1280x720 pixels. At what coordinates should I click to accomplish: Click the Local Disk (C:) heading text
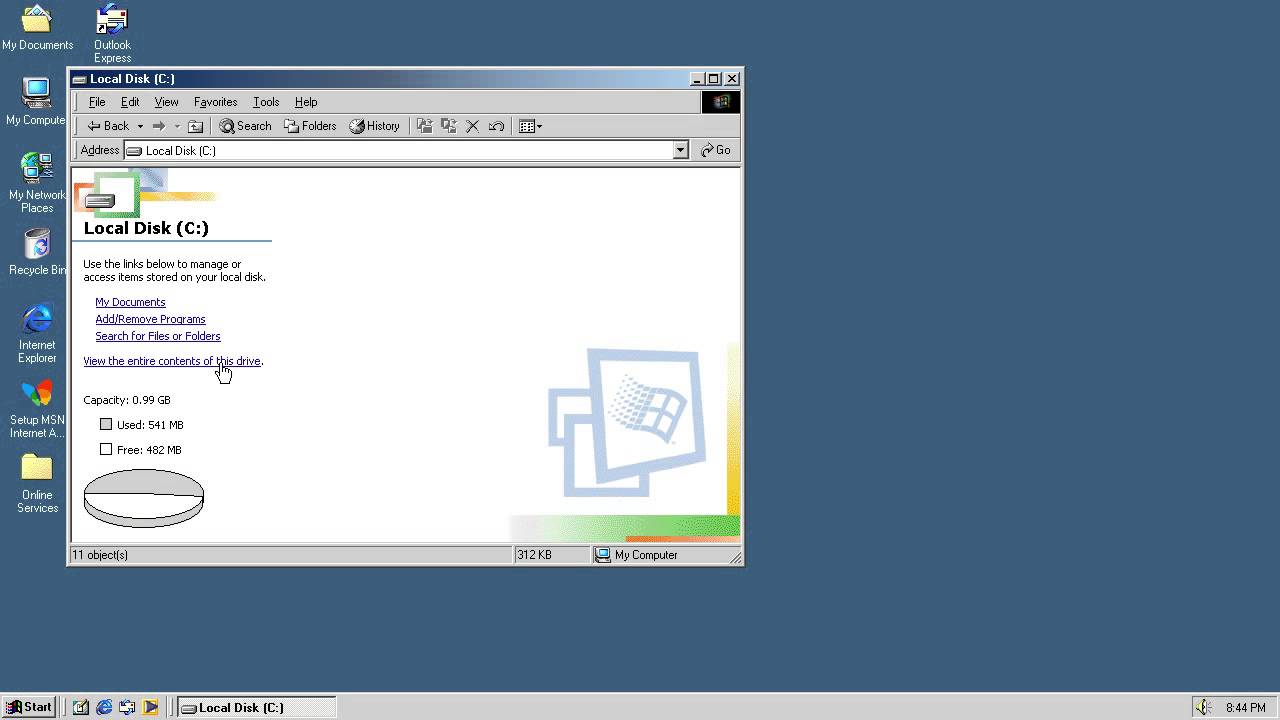tap(146, 228)
